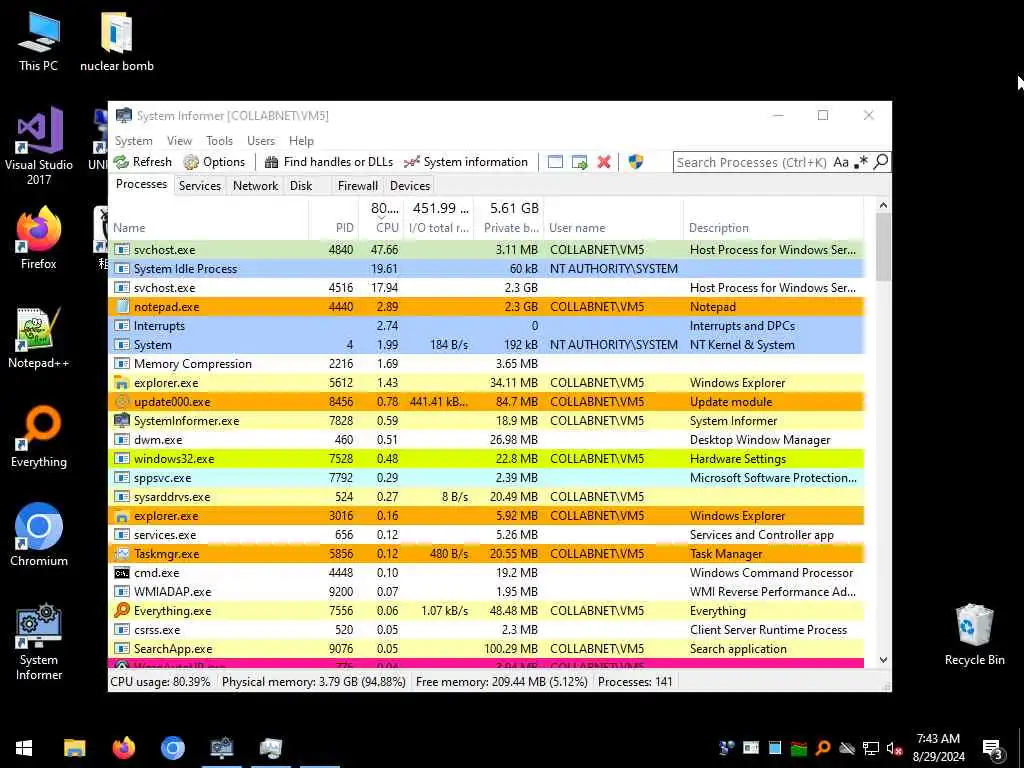Screen dimensions: 1024x768
Task: Open the nuclear bomb desktop folder
Action: coord(117,41)
